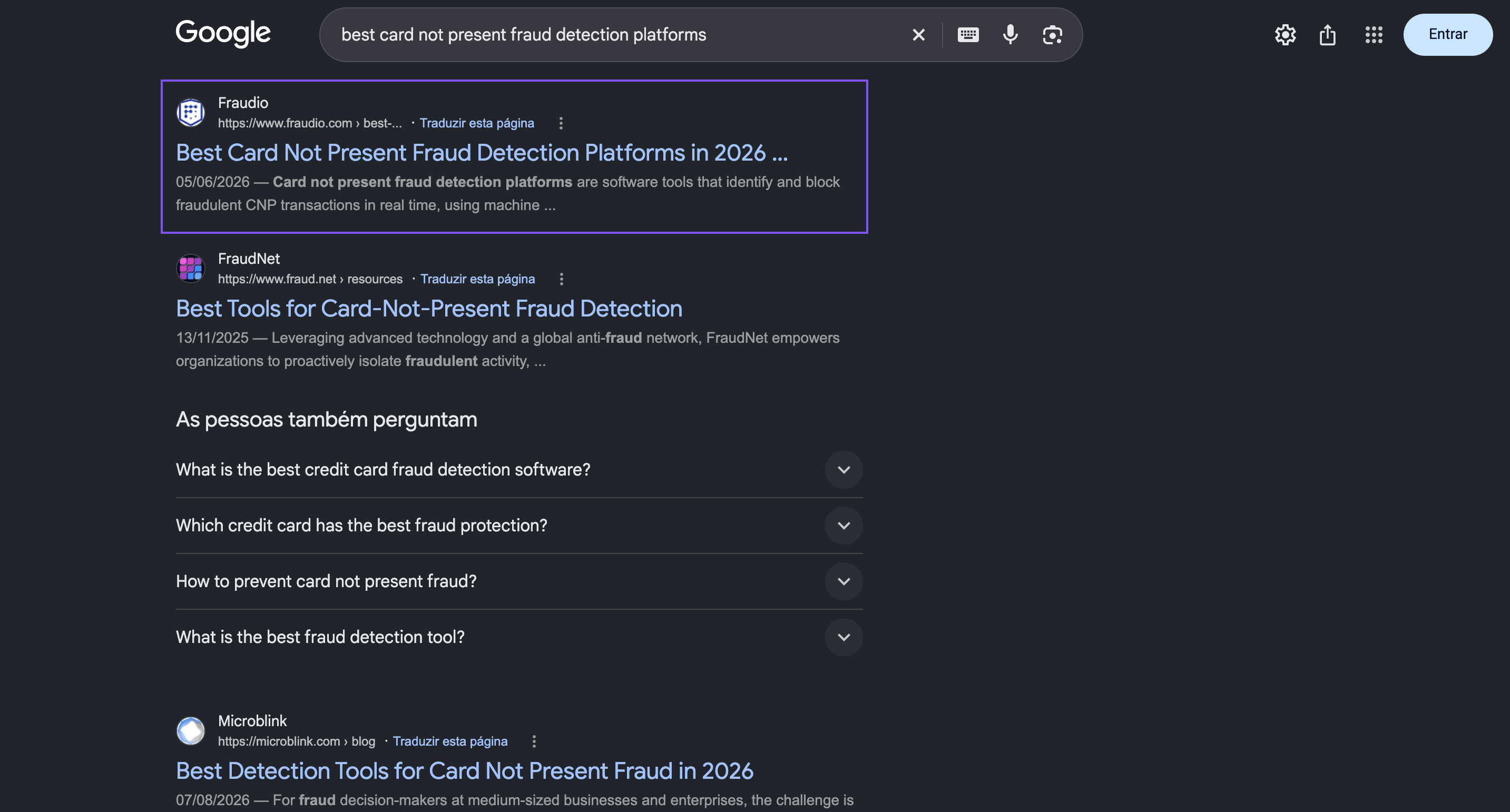Expand 'How to prevent card not present fraud?'
The width and height of the screenshot is (1510, 812).
[519, 581]
